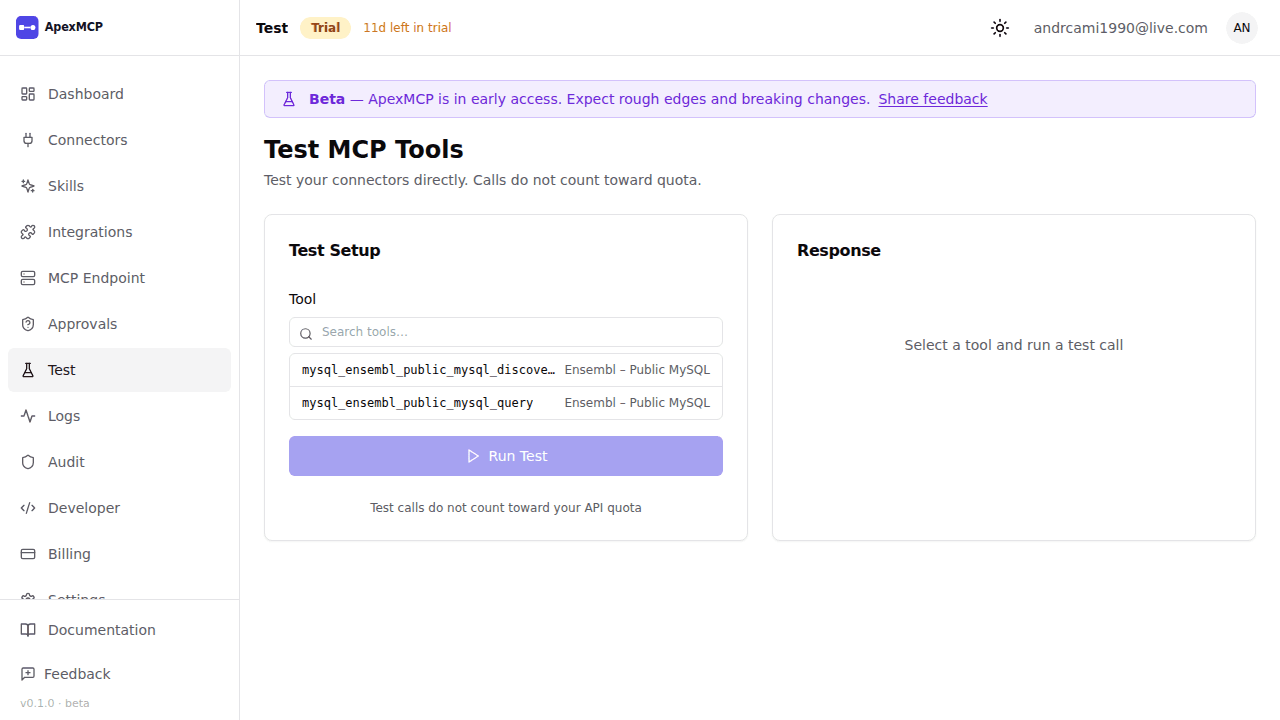1280x720 pixels.
Task: Click the Test workspace name in header
Action: click(272, 28)
